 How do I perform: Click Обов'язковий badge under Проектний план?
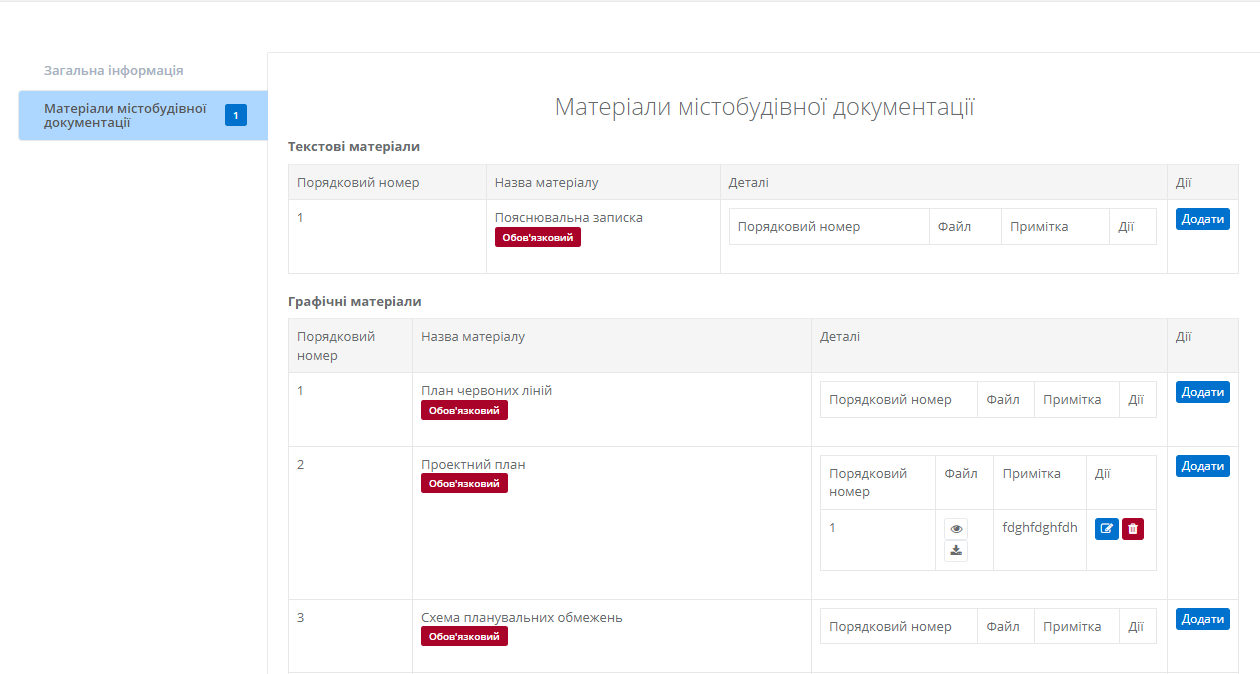(464, 483)
